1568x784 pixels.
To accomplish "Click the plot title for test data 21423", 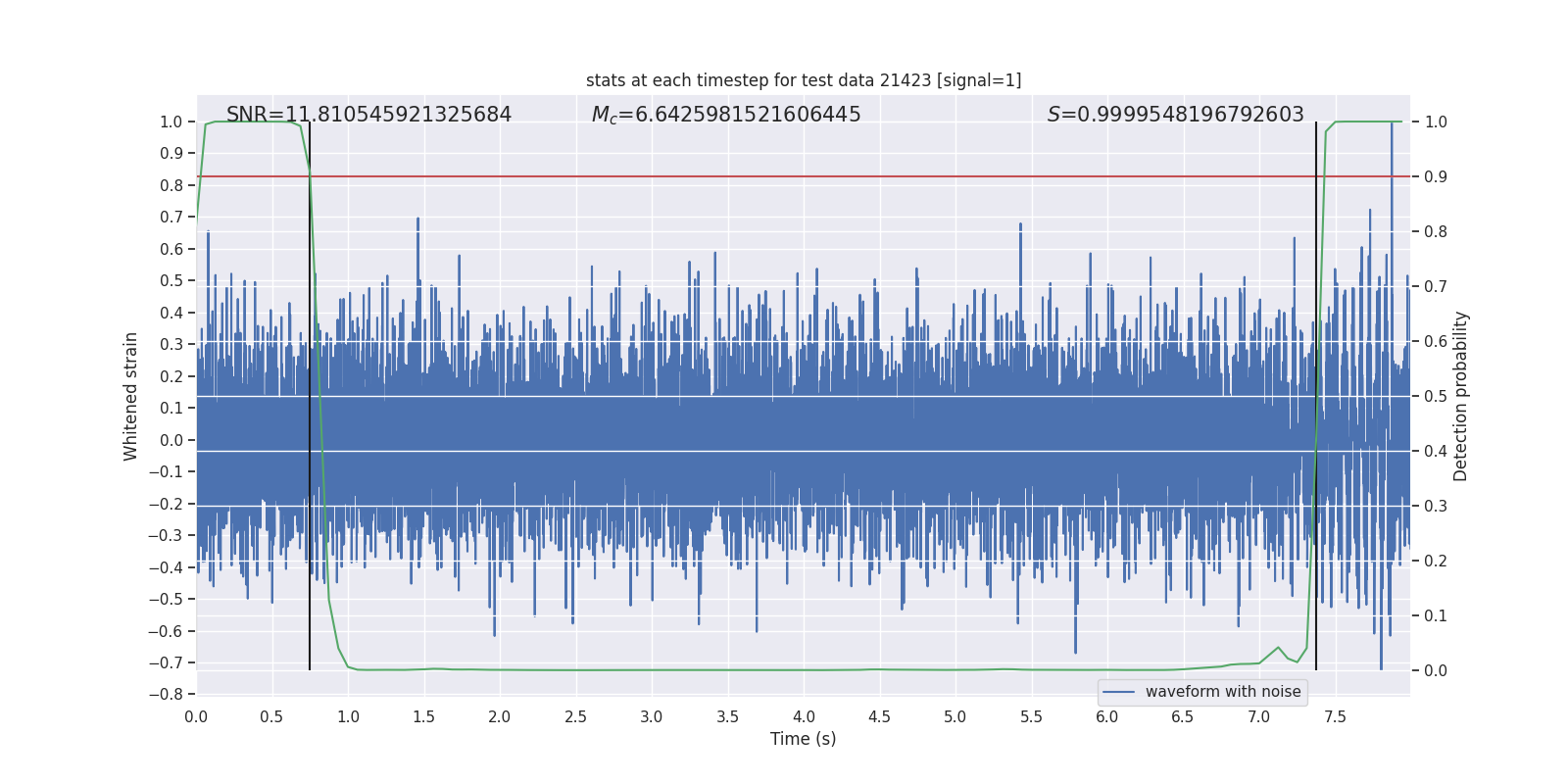I will tap(803, 80).
